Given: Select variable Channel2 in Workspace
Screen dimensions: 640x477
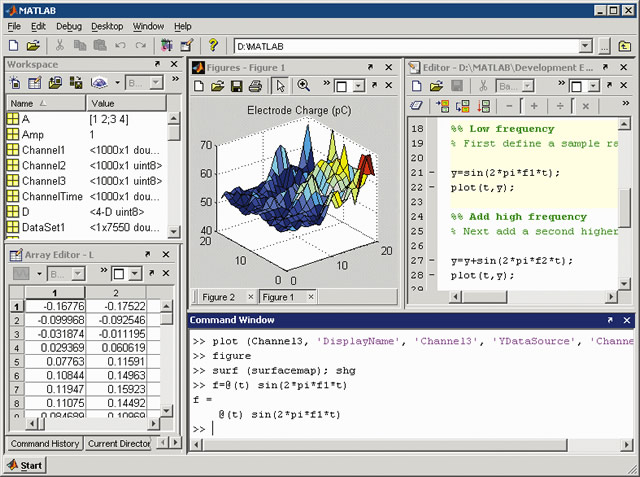Looking at the screenshot, I should [87, 165].
